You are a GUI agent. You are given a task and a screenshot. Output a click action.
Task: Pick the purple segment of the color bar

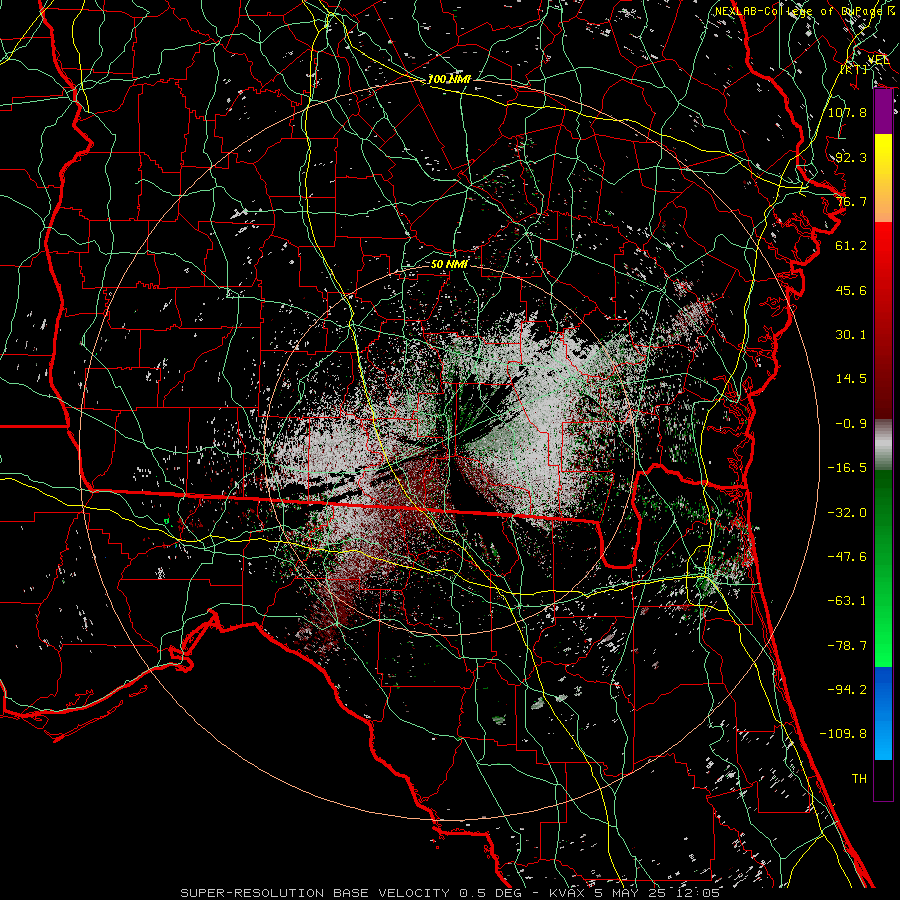click(883, 112)
